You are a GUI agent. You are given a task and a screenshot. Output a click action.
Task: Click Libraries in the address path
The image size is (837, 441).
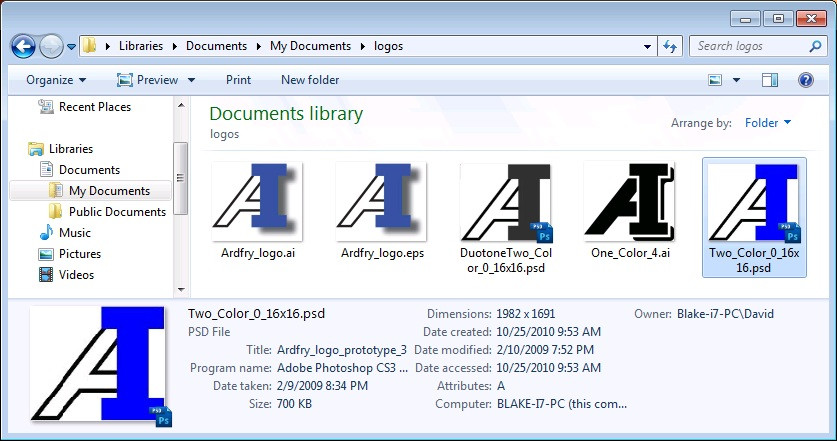click(141, 46)
